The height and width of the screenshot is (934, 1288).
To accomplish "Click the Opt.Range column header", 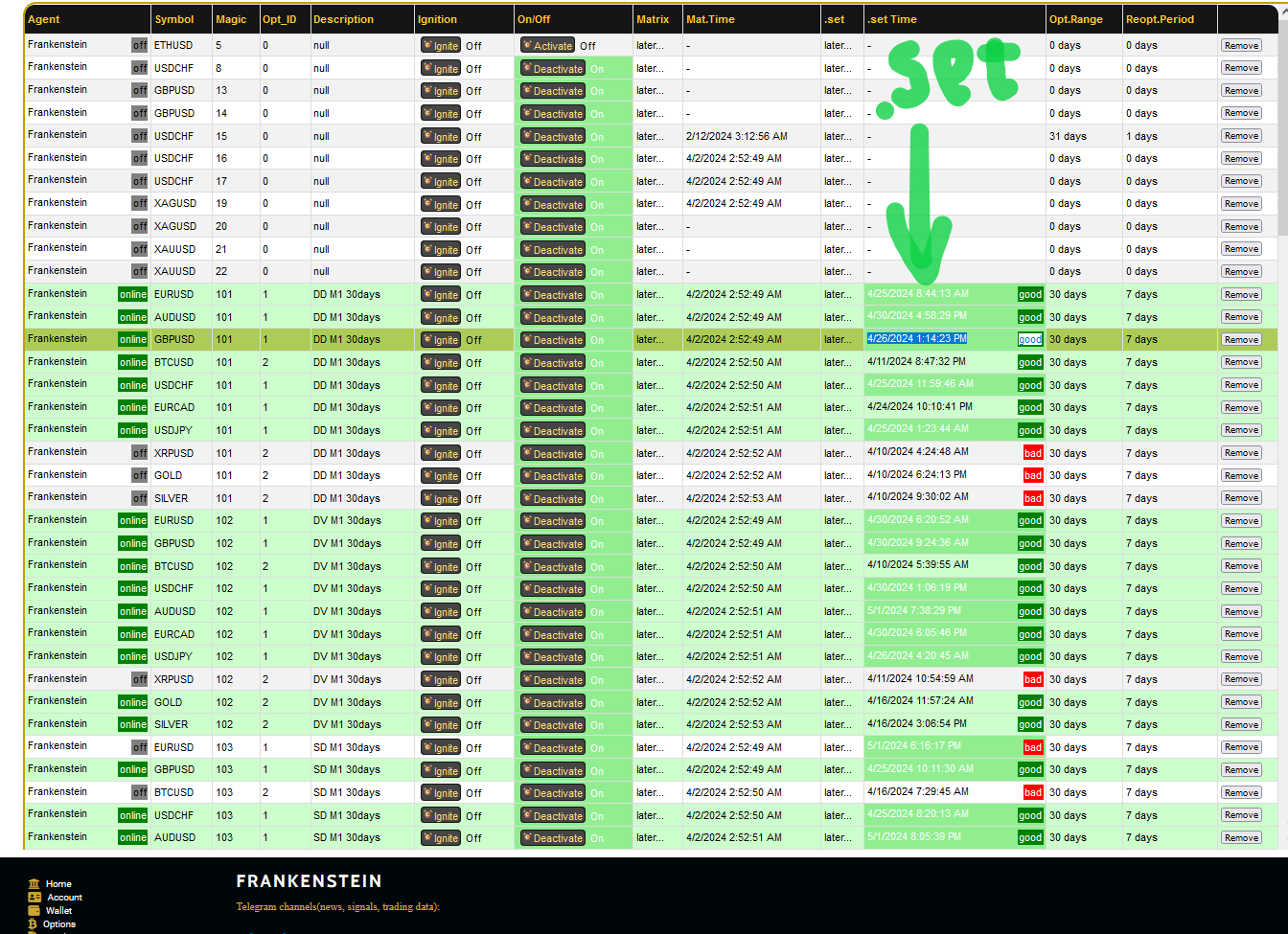I will (x=1075, y=19).
